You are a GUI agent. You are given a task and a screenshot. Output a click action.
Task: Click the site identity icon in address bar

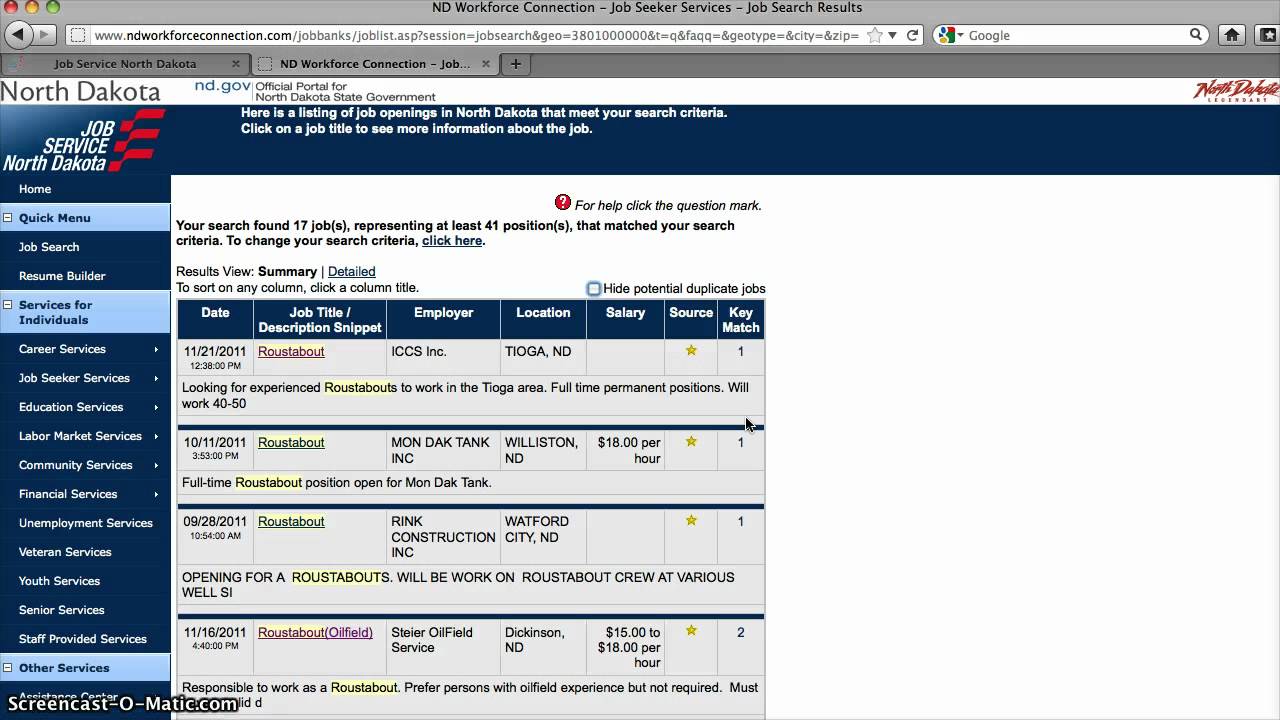pyautogui.click(x=77, y=35)
